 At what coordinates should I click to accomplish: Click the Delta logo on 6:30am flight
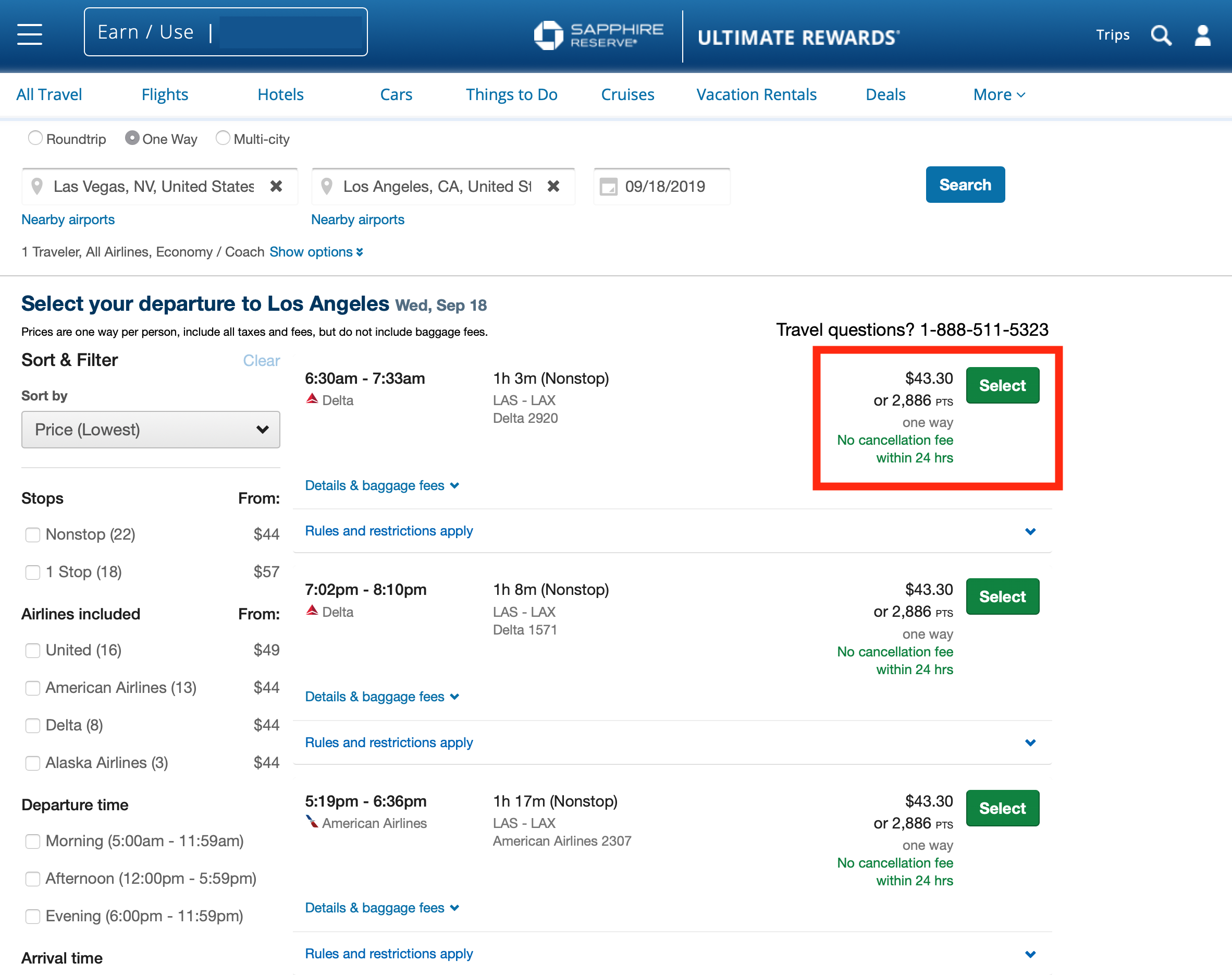tap(312, 398)
